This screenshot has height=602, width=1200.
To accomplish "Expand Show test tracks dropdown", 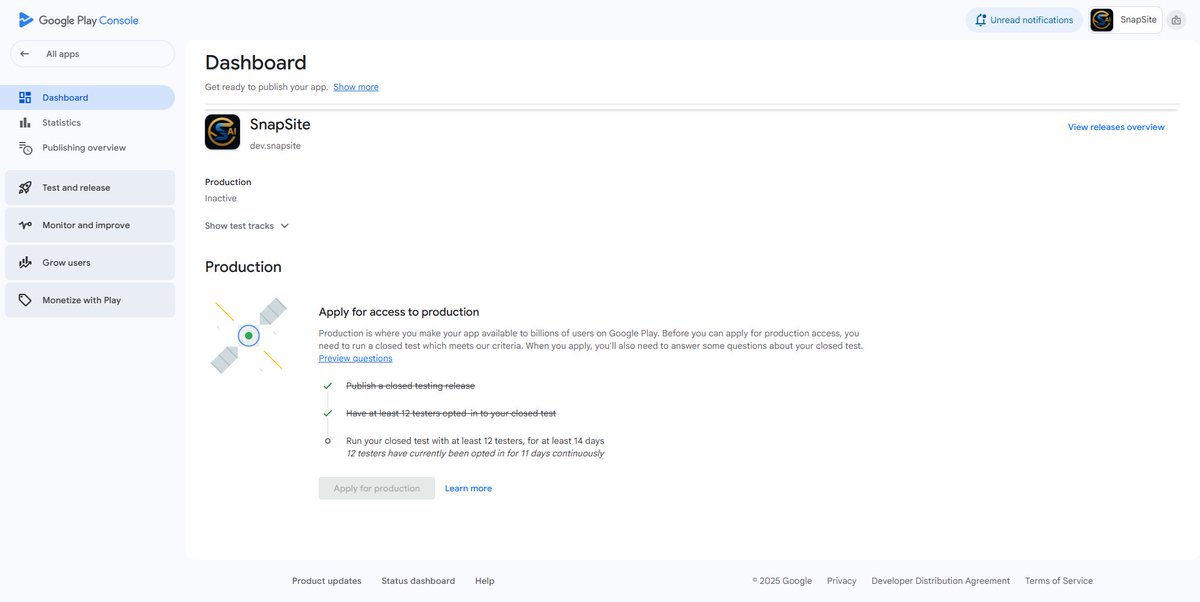I will click(247, 226).
